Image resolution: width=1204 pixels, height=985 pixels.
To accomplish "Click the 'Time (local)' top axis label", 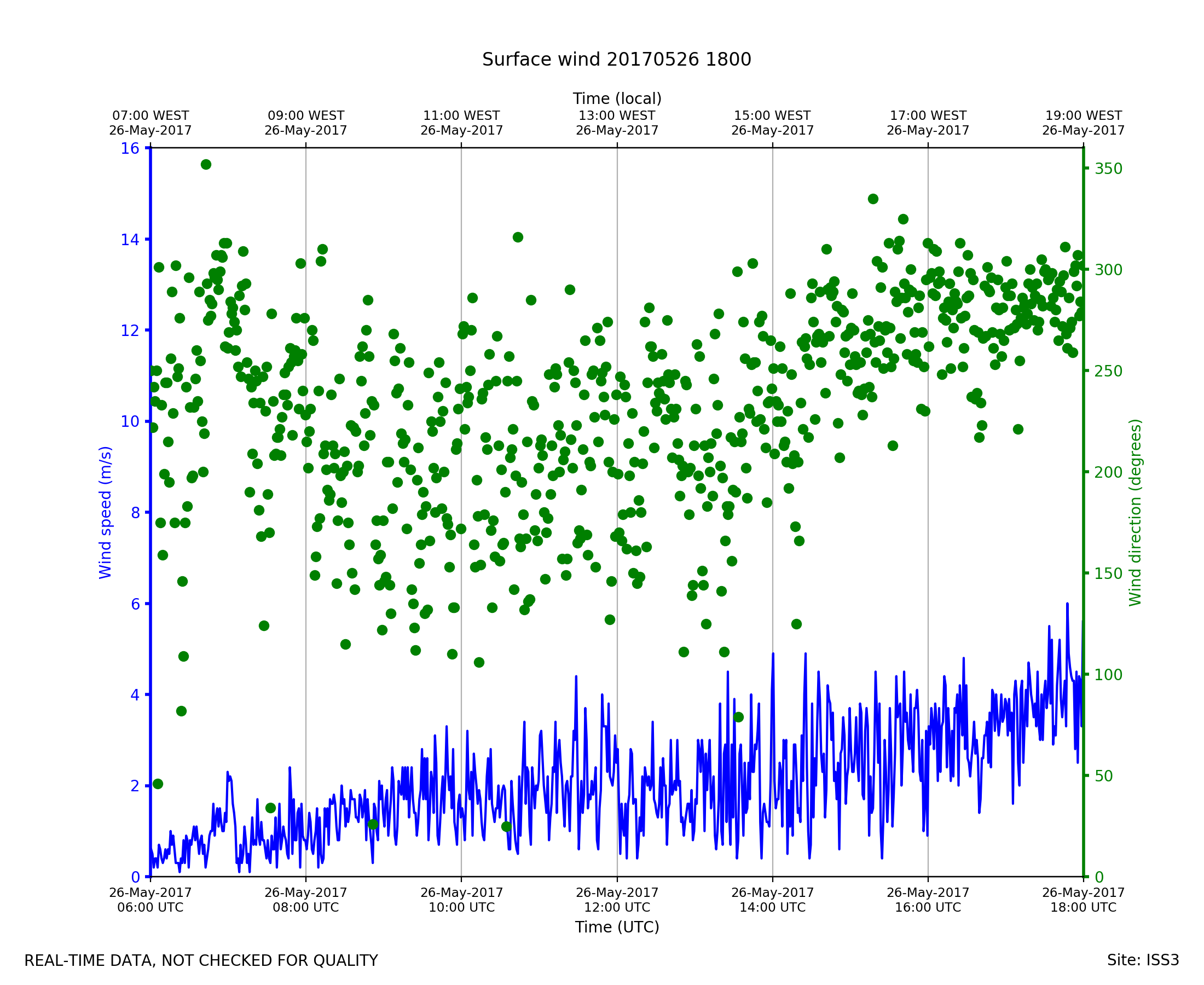I will tap(617, 99).
